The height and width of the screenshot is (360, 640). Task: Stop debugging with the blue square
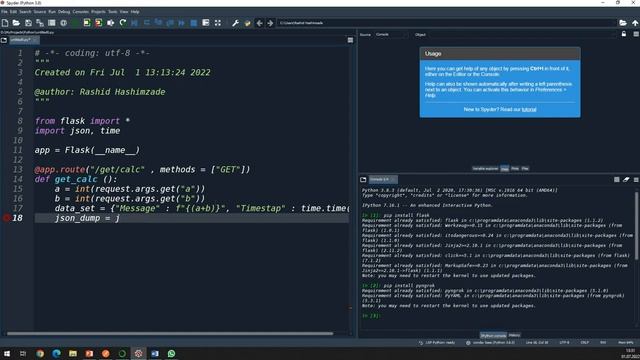[193, 23]
